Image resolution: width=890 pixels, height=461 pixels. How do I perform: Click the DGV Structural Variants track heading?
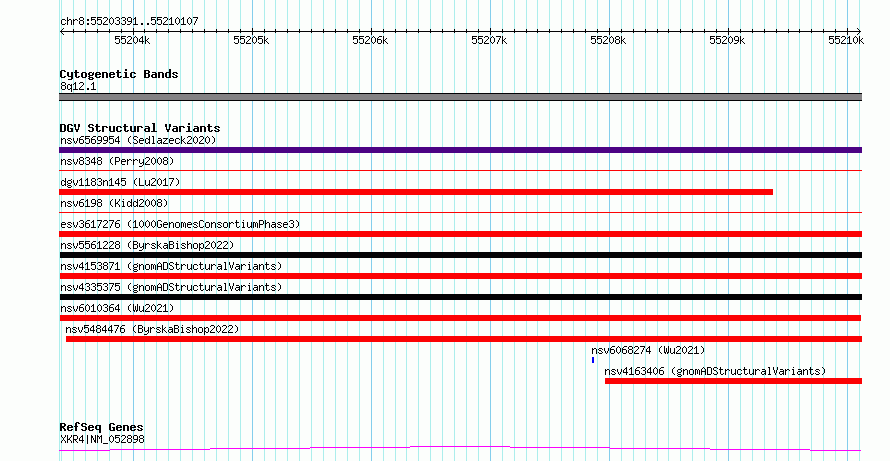click(140, 128)
